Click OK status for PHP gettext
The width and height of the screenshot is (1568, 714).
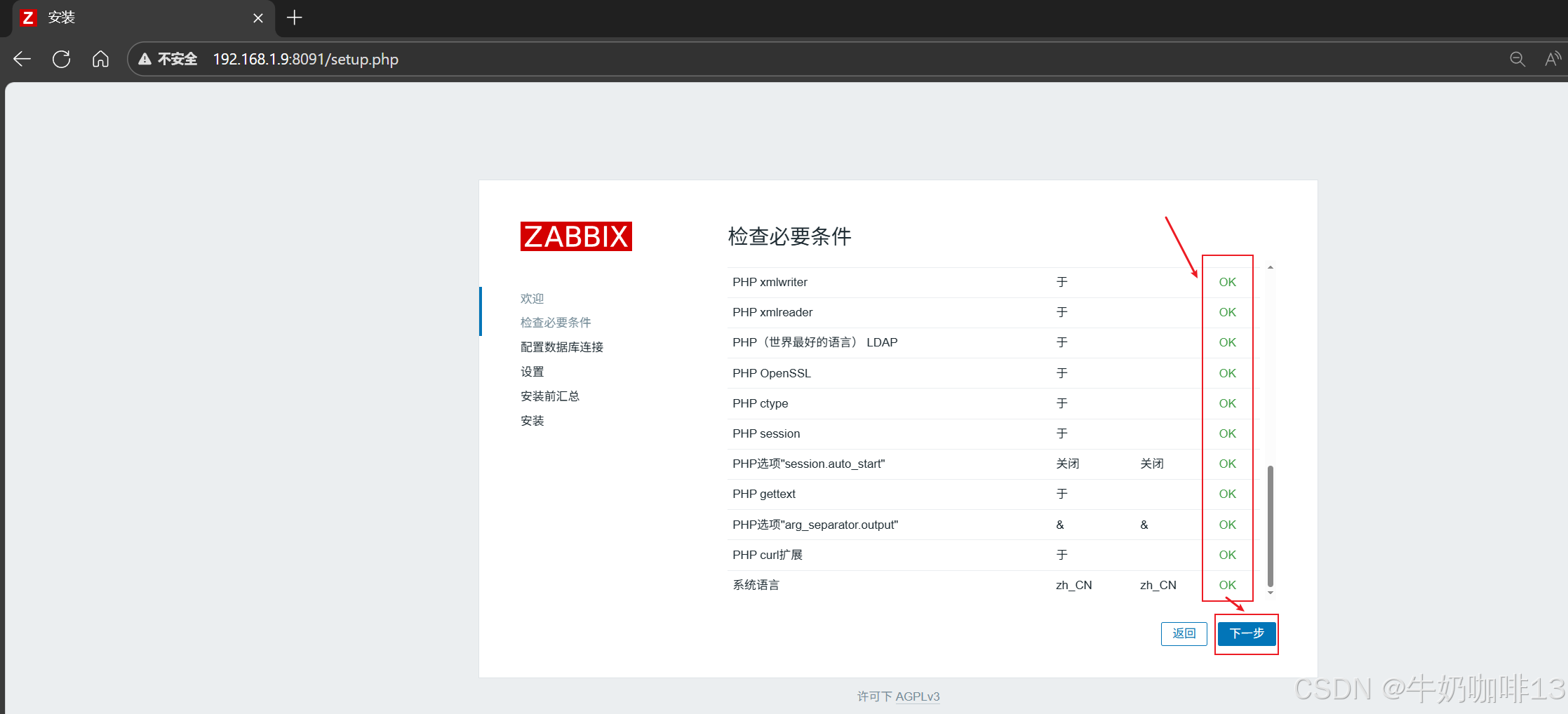[x=1227, y=494]
